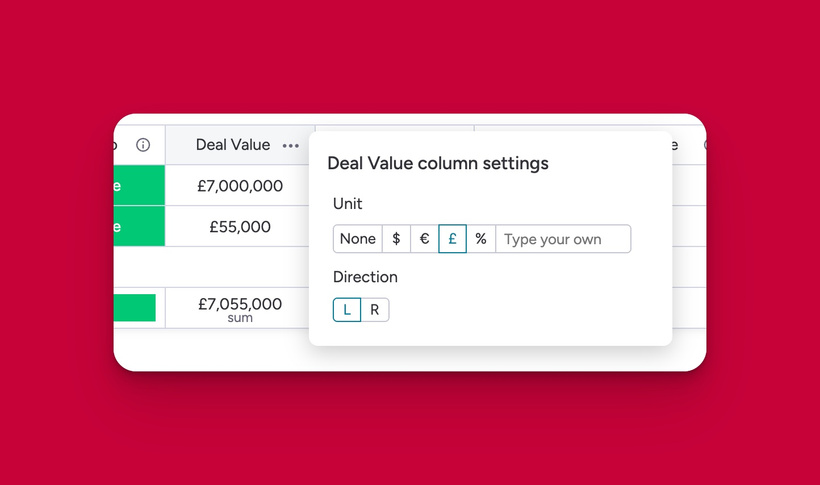Select the percent sign unit

click(481, 239)
